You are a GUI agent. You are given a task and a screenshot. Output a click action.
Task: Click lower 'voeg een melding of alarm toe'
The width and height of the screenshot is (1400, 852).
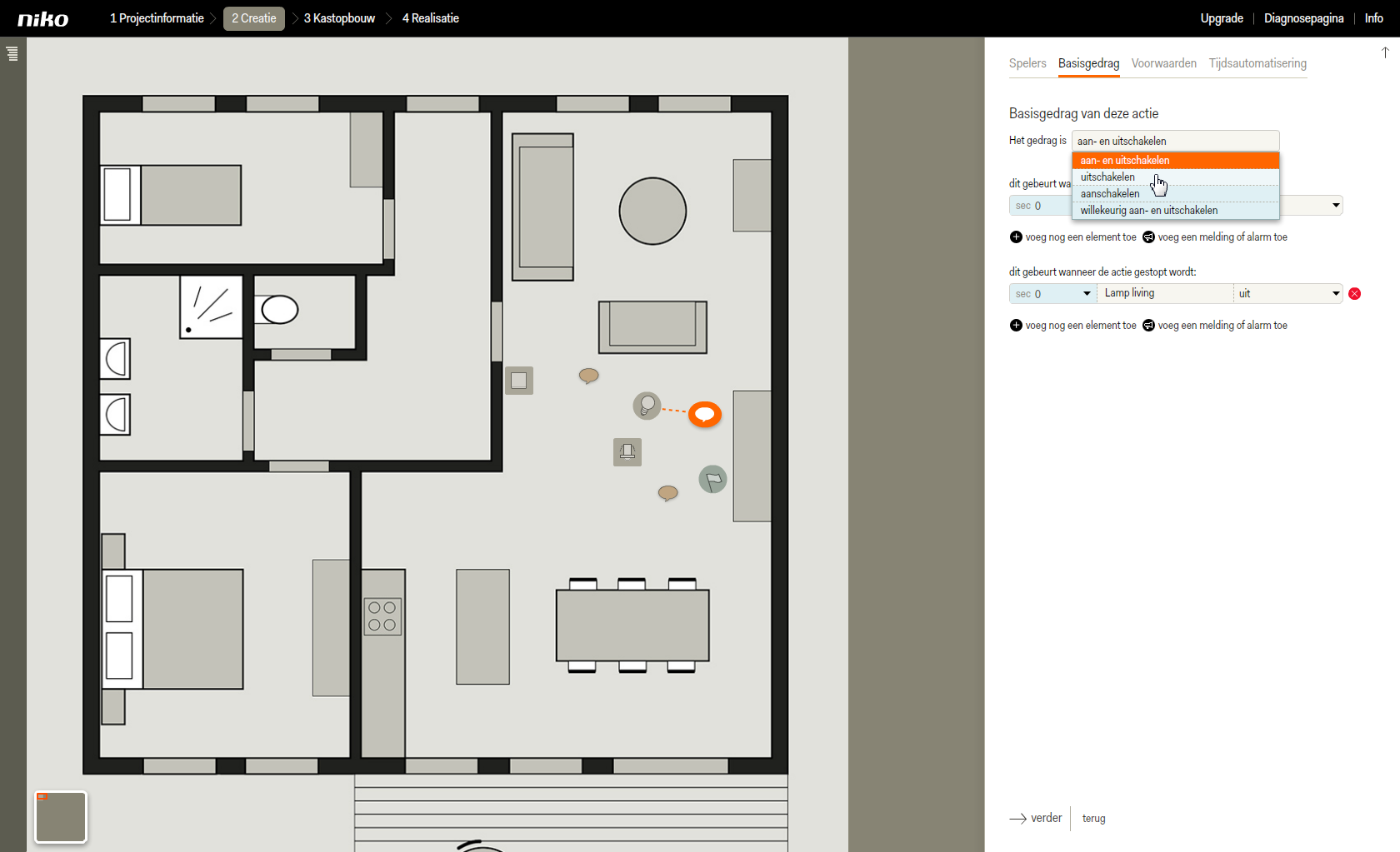point(1222,326)
